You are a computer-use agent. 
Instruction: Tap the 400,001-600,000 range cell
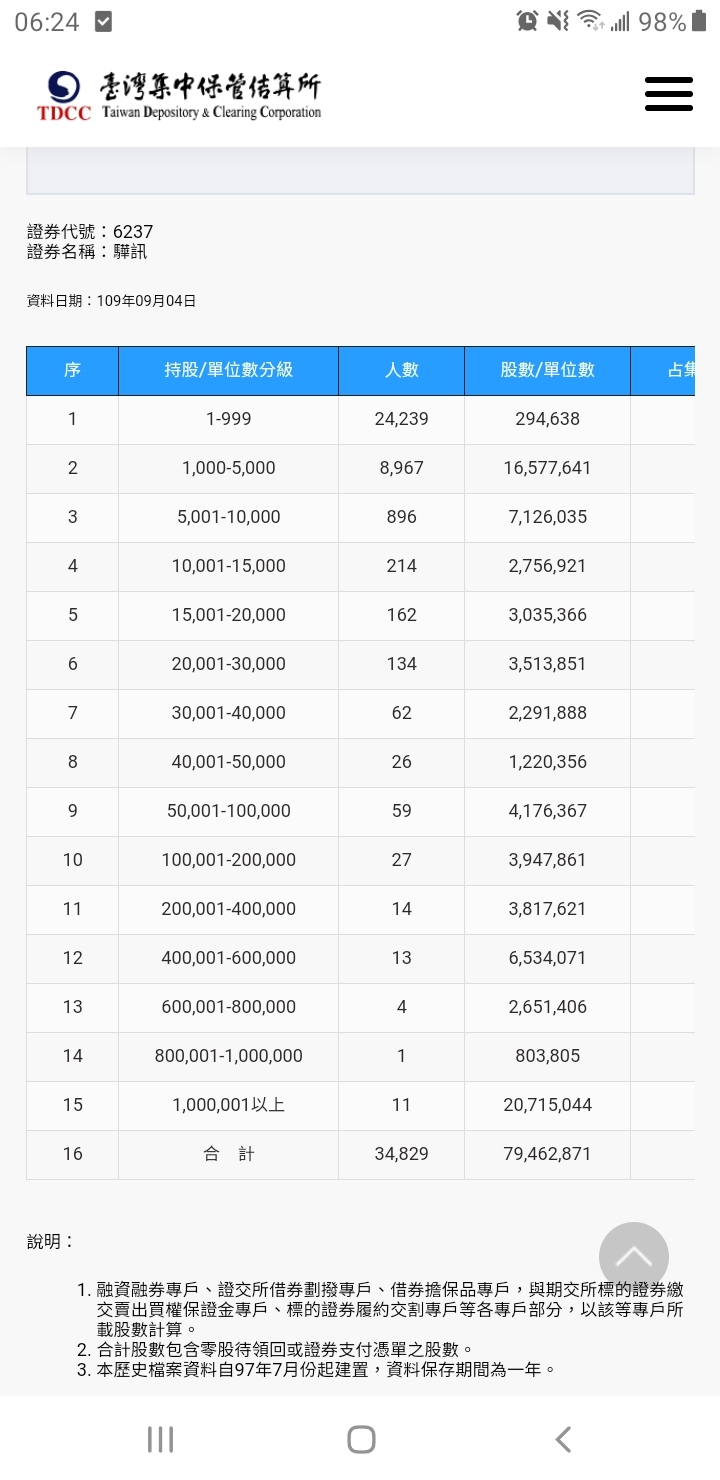point(228,958)
